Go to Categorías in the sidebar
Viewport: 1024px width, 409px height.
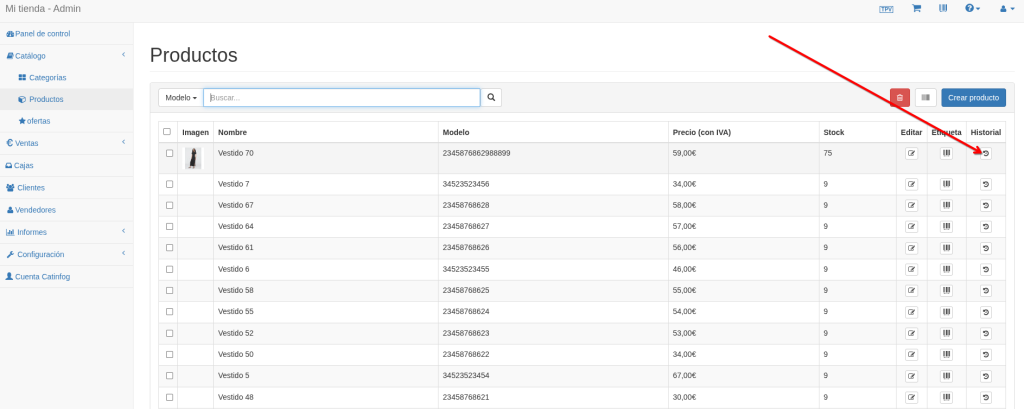[47, 77]
